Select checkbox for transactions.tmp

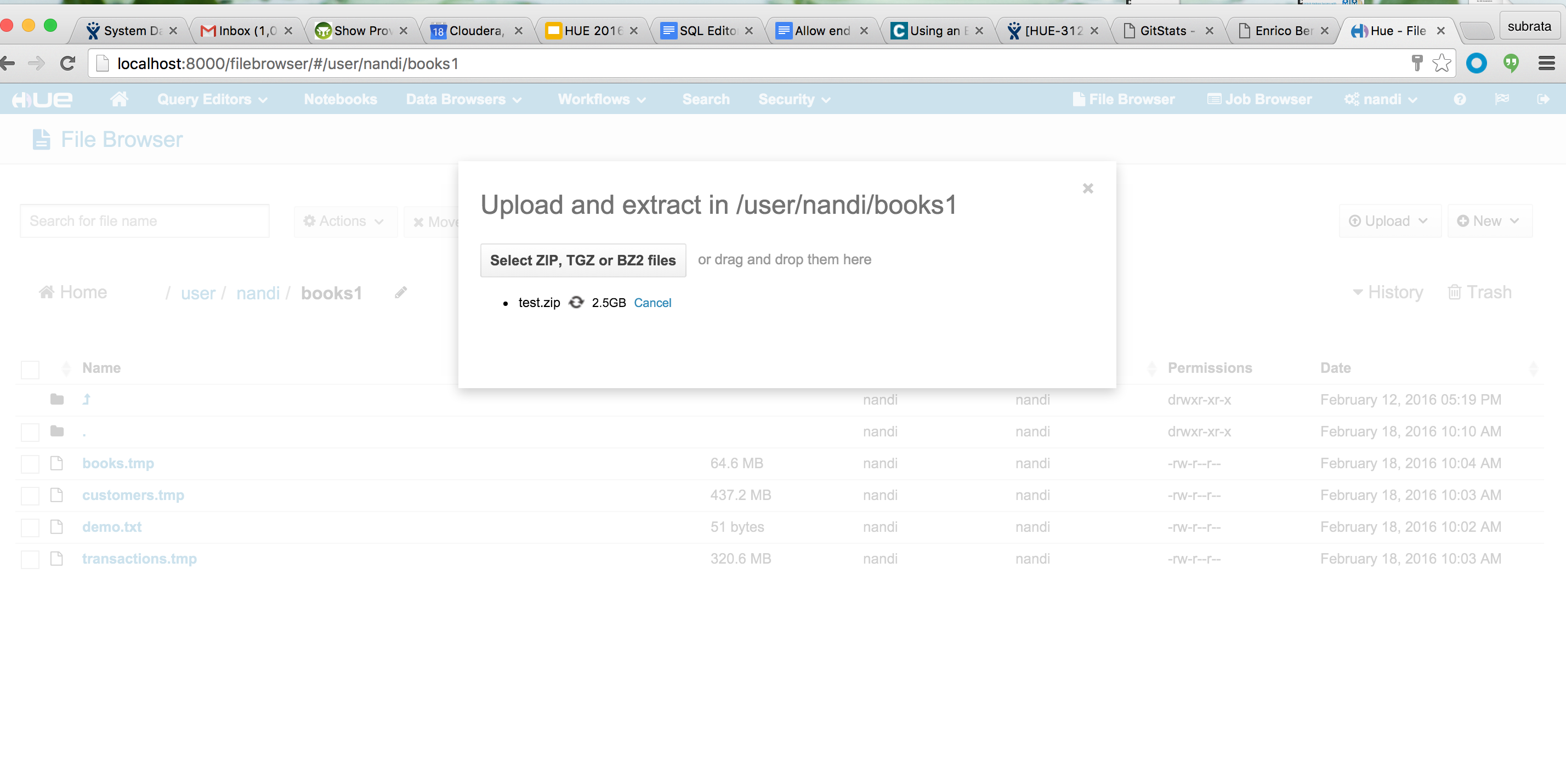(x=30, y=559)
